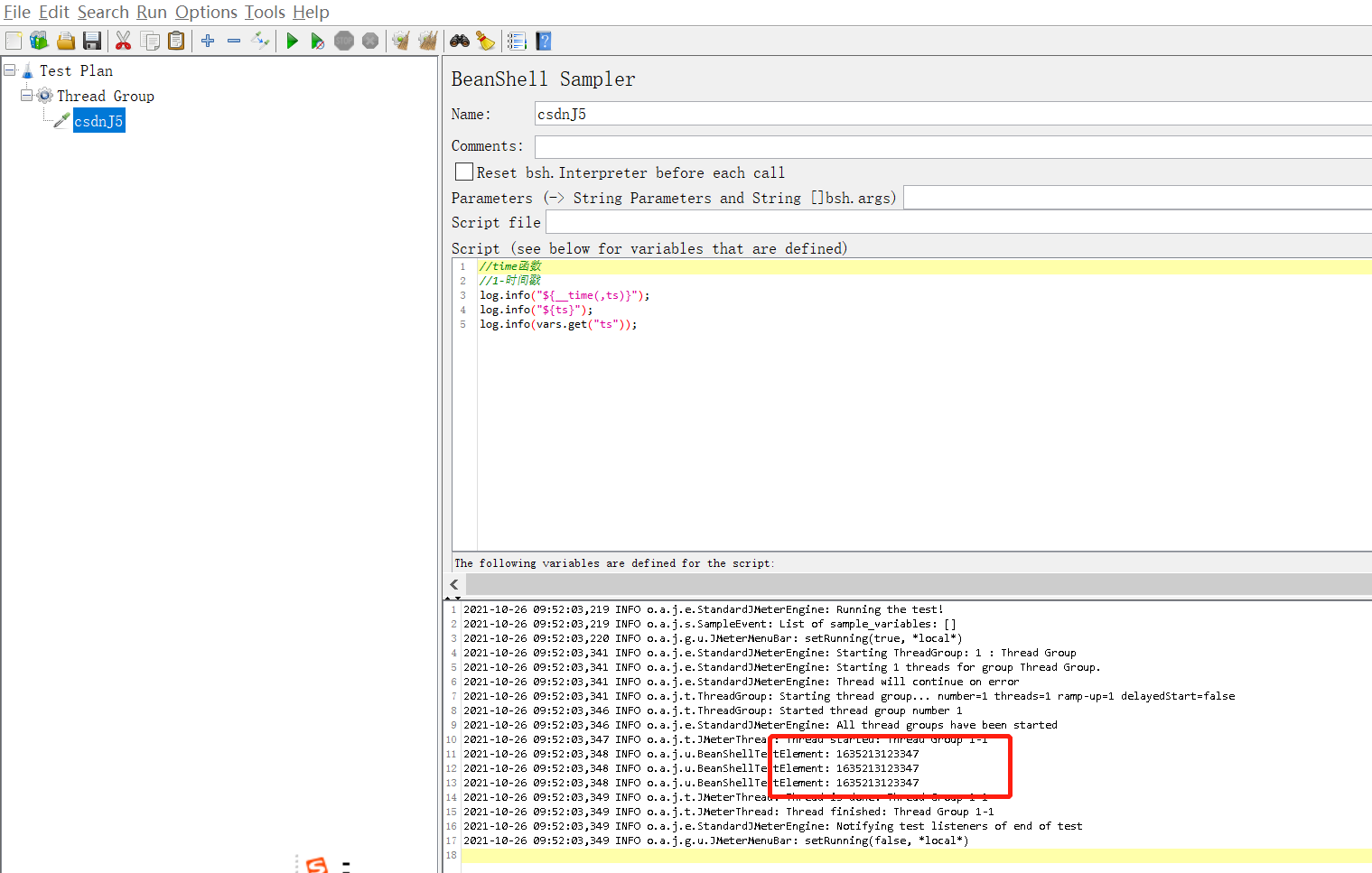Click the left scroll arrow above the log panel
The width and height of the screenshot is (1372, 873).
coord(453,584)
